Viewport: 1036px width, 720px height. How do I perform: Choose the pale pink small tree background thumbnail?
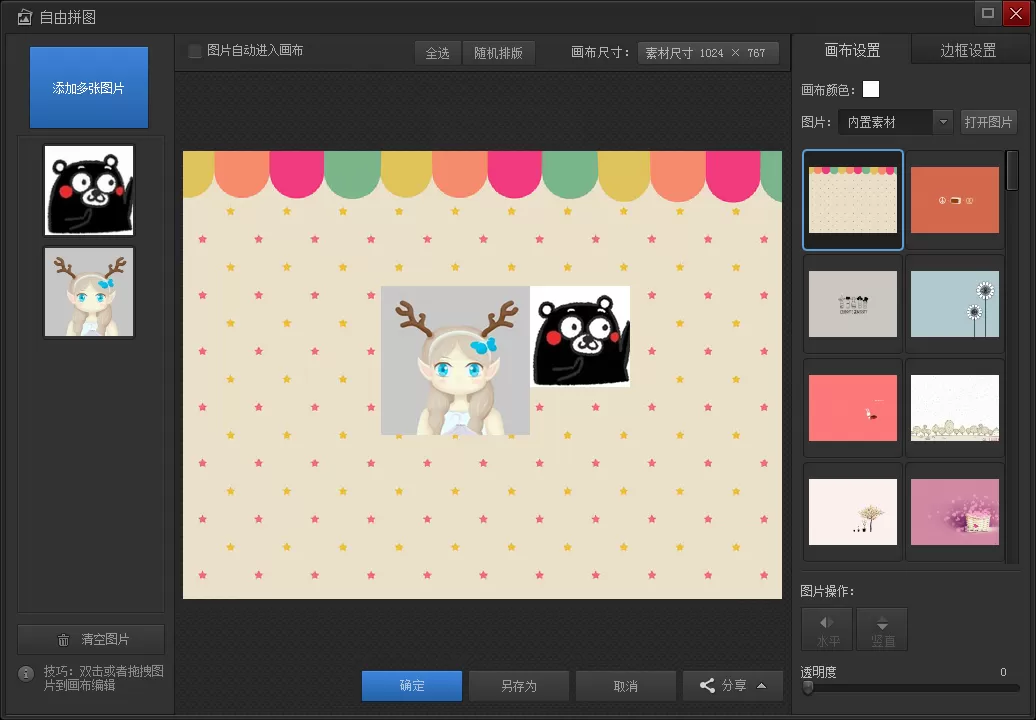coord(853,512)
